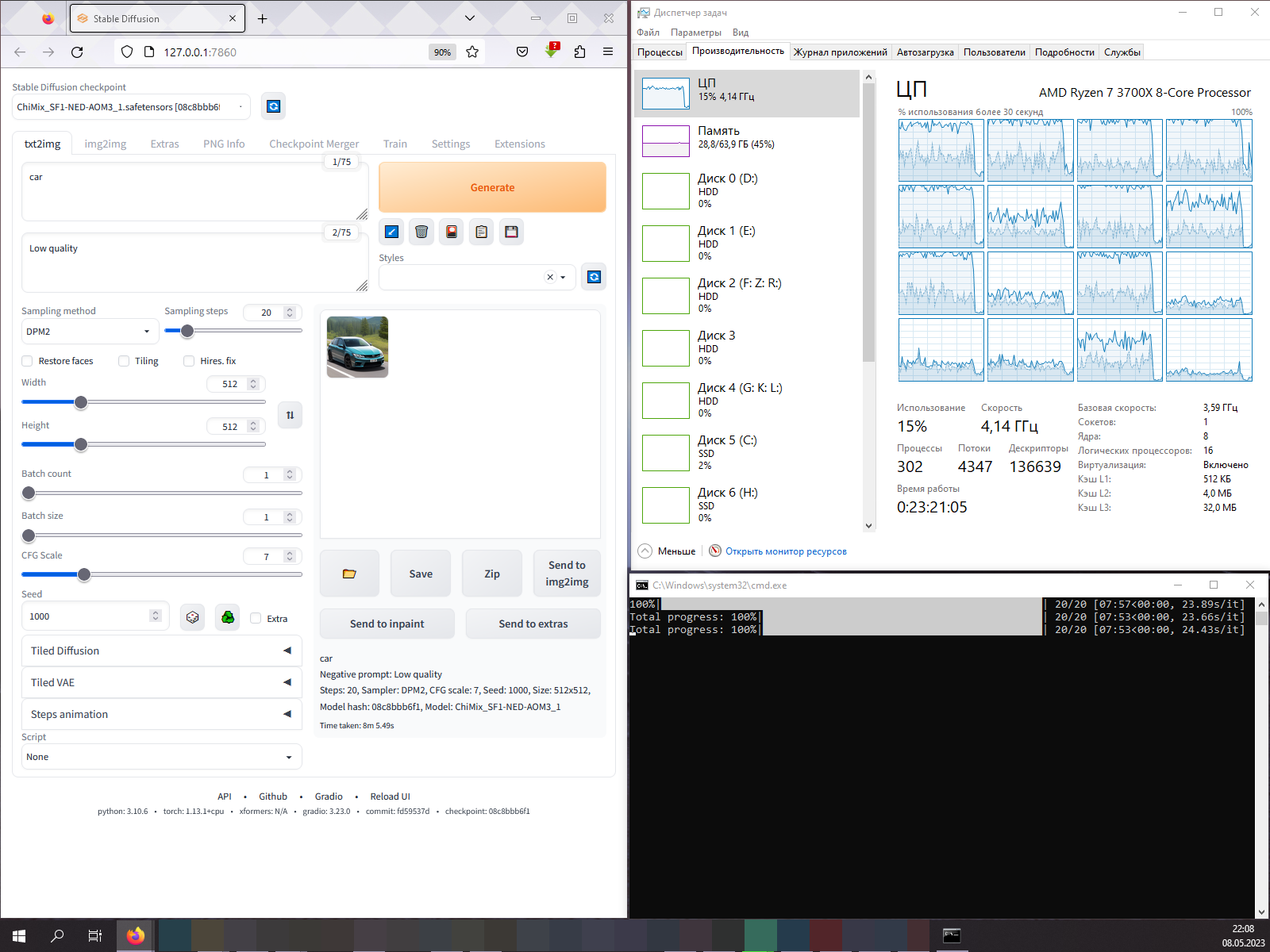Click the Zip button
The width and height of the screenshot is (1270, 952).
492,574
